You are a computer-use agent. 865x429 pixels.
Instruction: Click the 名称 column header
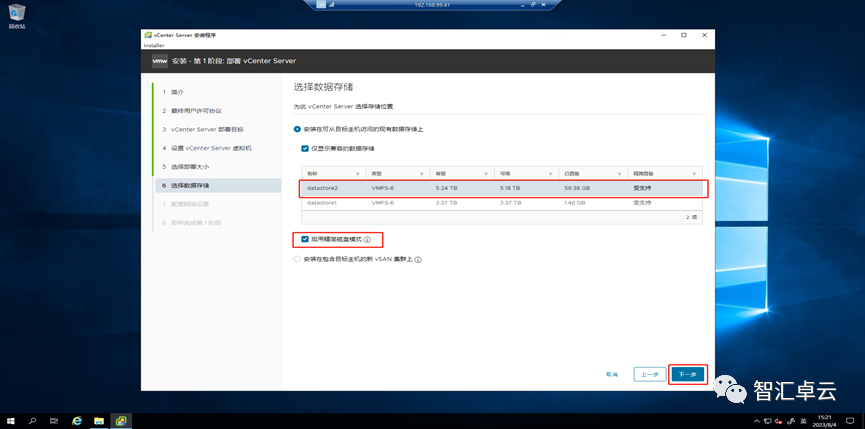click(313, 174)
